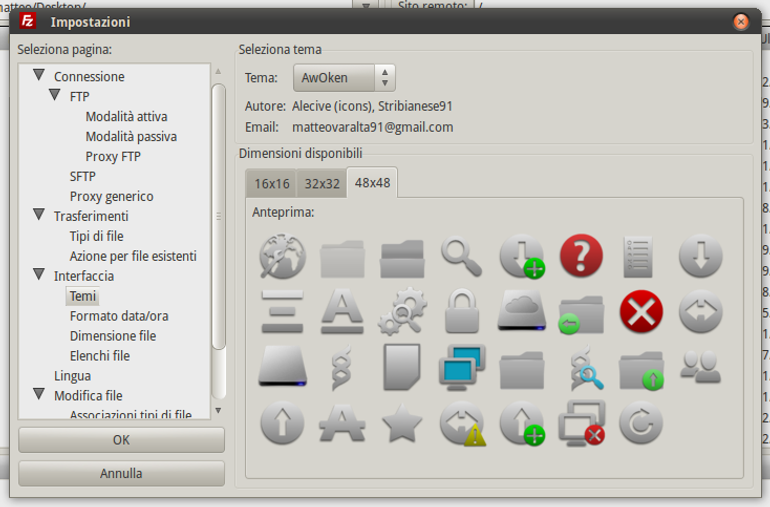Switch to the 16x16 size tab
The width and height of the screenshot is (770, 507).
click(272, 184)
